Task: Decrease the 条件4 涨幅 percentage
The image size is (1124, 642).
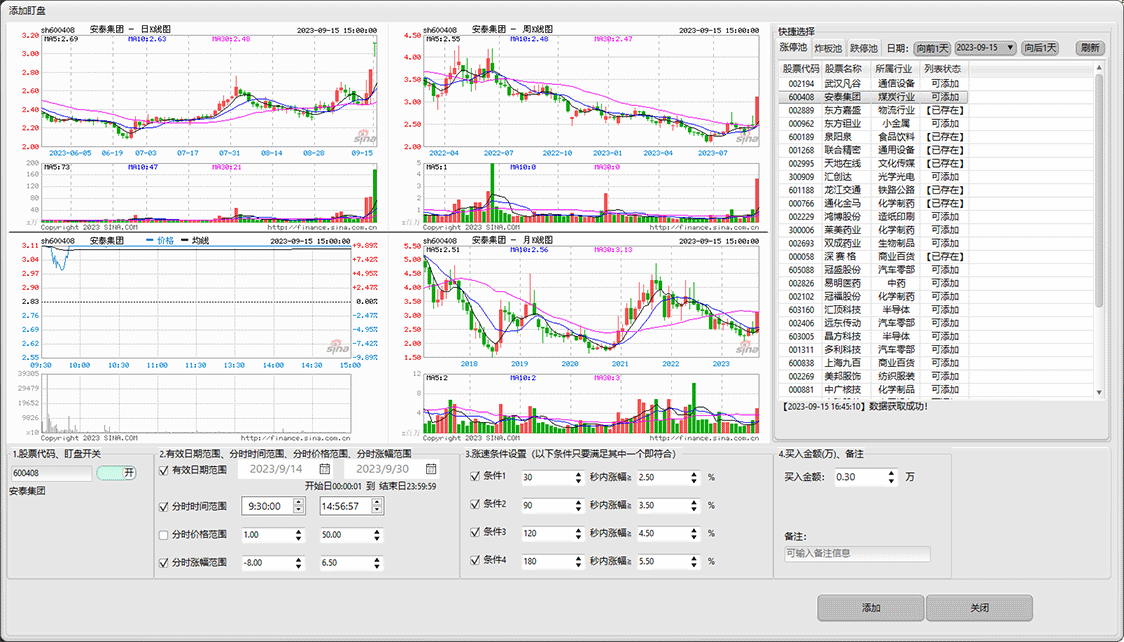Action: (x=694, y=565)
